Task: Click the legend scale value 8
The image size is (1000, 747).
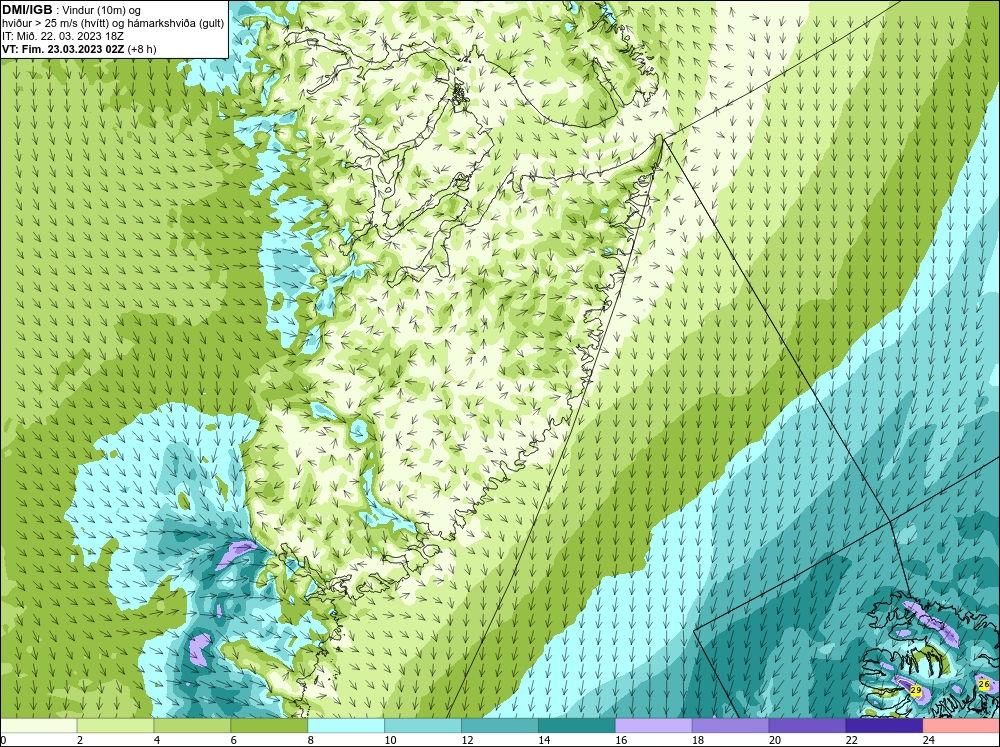Action: [x=311, y=740]
